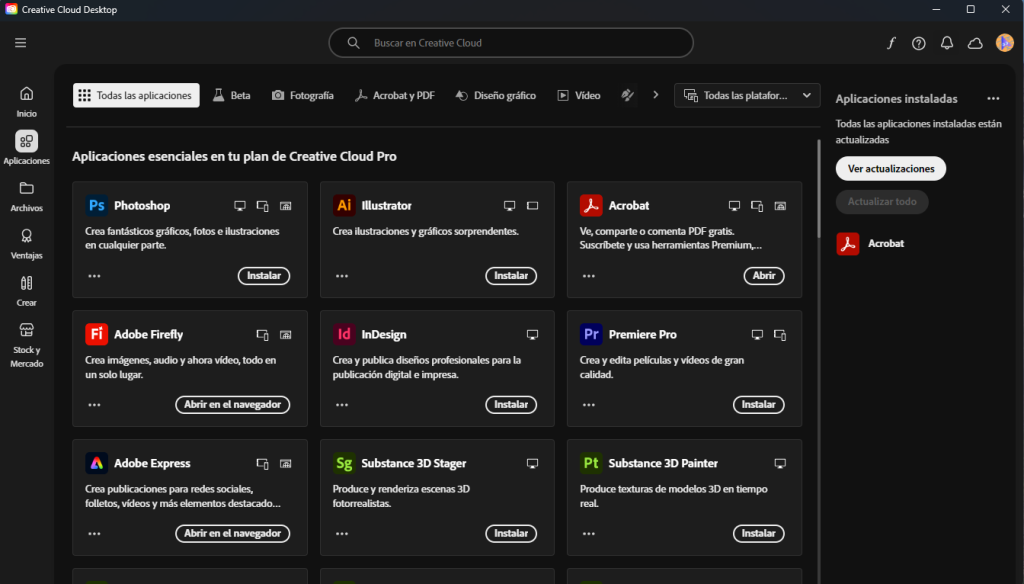The image size is (1024, 584).
Task: Open Aplicaciones instaladas three-dot menu
Action: tap(993, 99)
